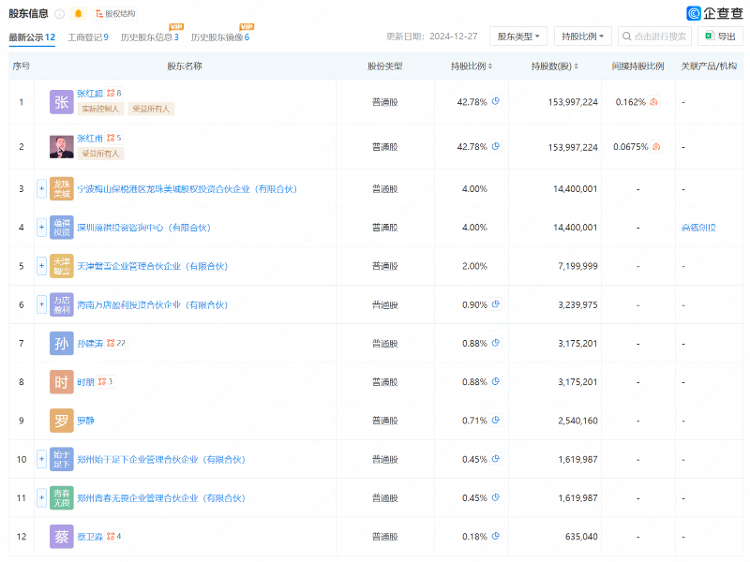Screen dimensions: 750x562
Task: Click the search input field 点击进行搜索
Action: click(x=654, y=36)
